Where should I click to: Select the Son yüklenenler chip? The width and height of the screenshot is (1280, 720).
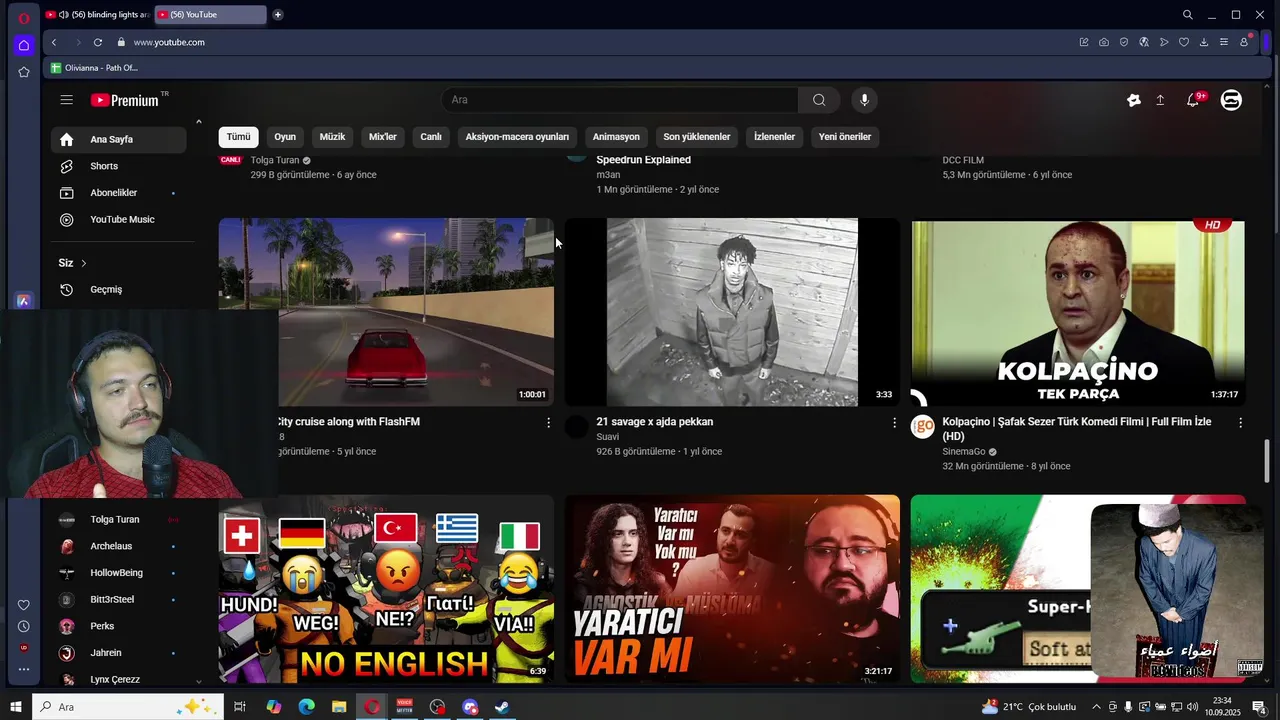coord(697,137)
